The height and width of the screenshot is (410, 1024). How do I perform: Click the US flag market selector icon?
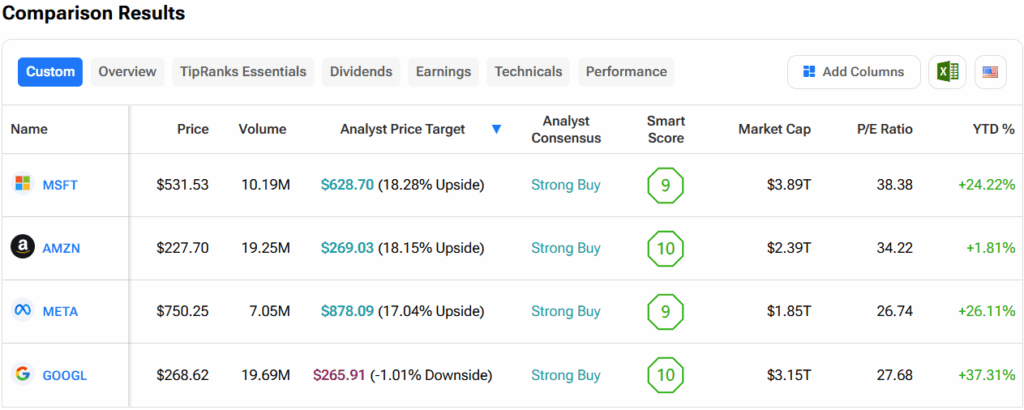pos(991,72)
